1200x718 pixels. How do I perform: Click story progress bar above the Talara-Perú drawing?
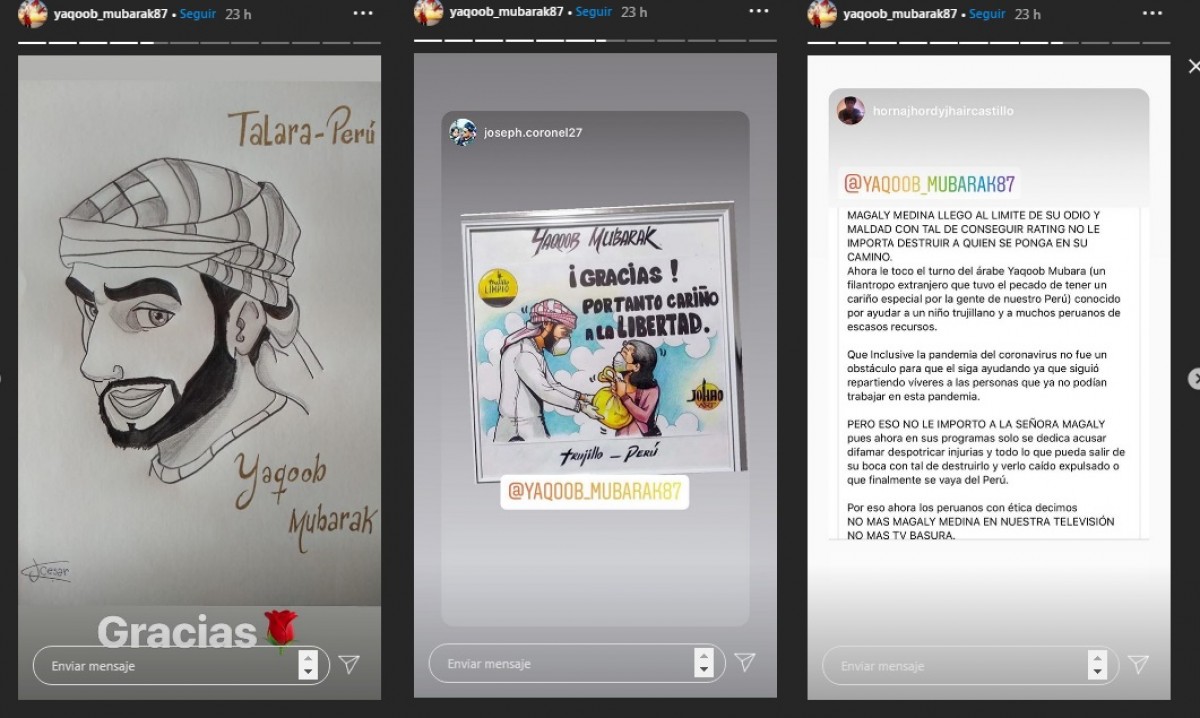click(x=199, y=42)
